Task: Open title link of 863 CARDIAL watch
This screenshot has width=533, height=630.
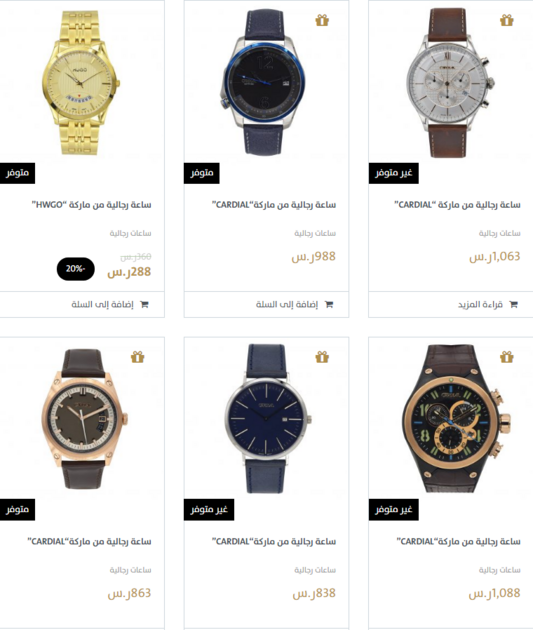Action: (89, 542)
